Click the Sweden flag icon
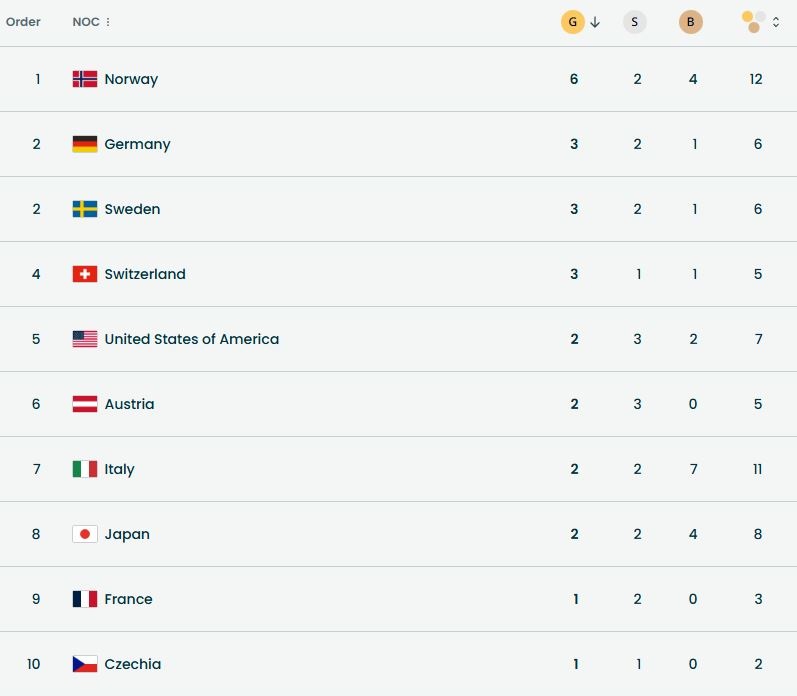The height and width of the screenshot is (696, 797). (84, 209)
